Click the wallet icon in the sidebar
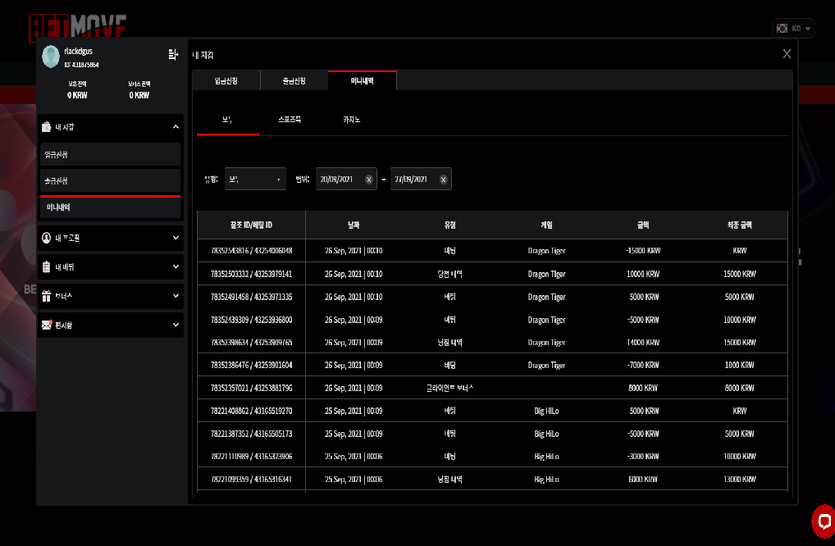This screenshot has width=835, height=546. (46, 127)
